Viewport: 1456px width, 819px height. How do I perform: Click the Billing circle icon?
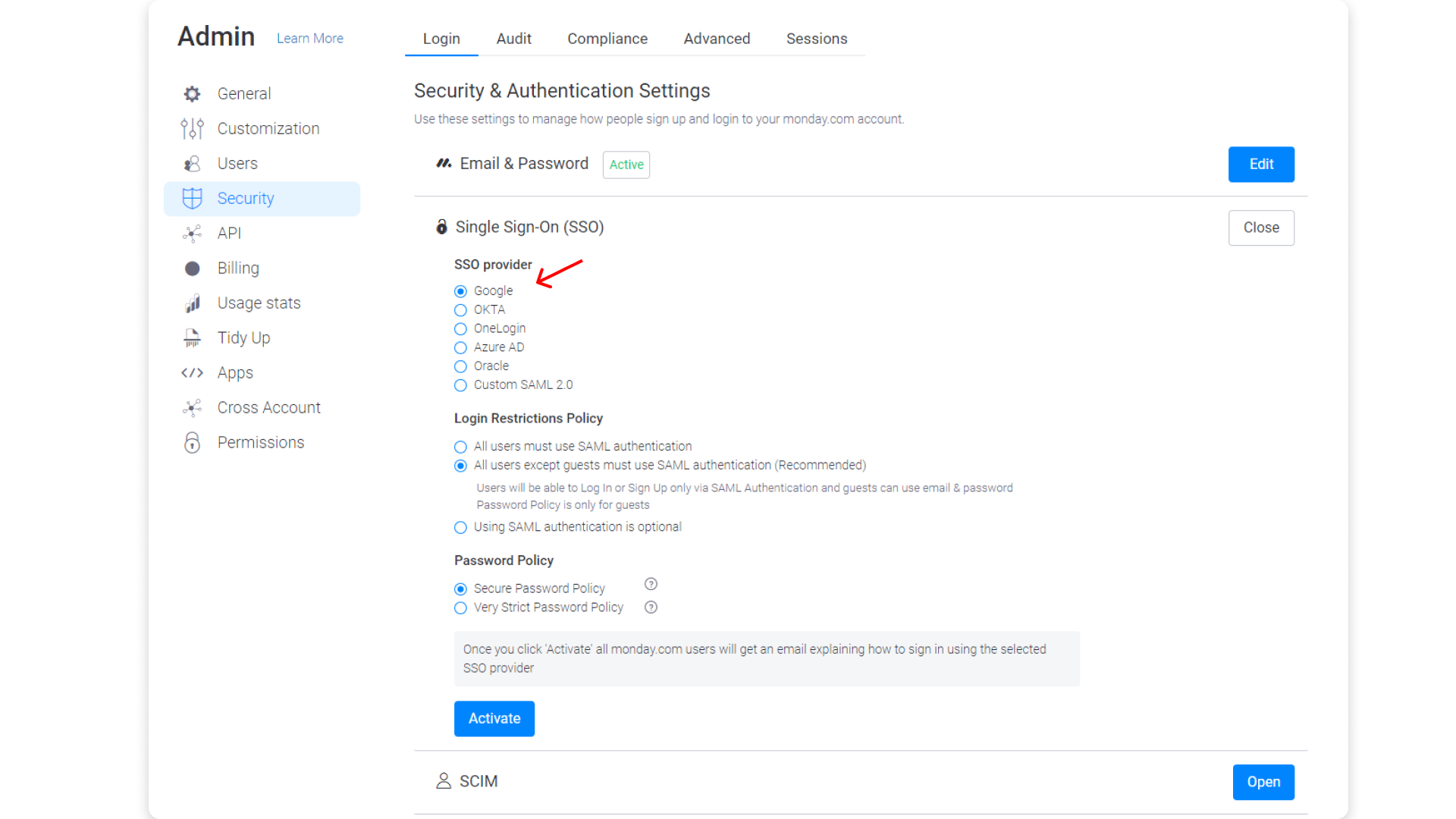click(x=192, y=268)
